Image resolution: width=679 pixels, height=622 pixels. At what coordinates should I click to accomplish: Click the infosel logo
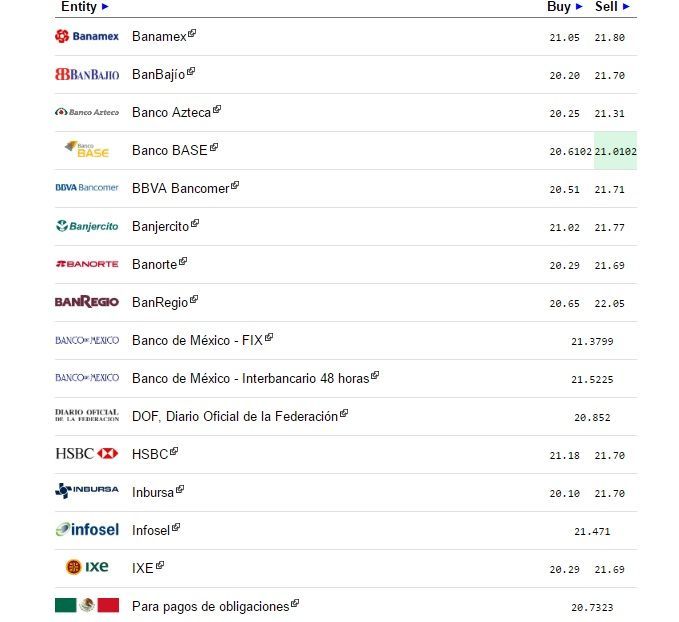tap(87, 529)
